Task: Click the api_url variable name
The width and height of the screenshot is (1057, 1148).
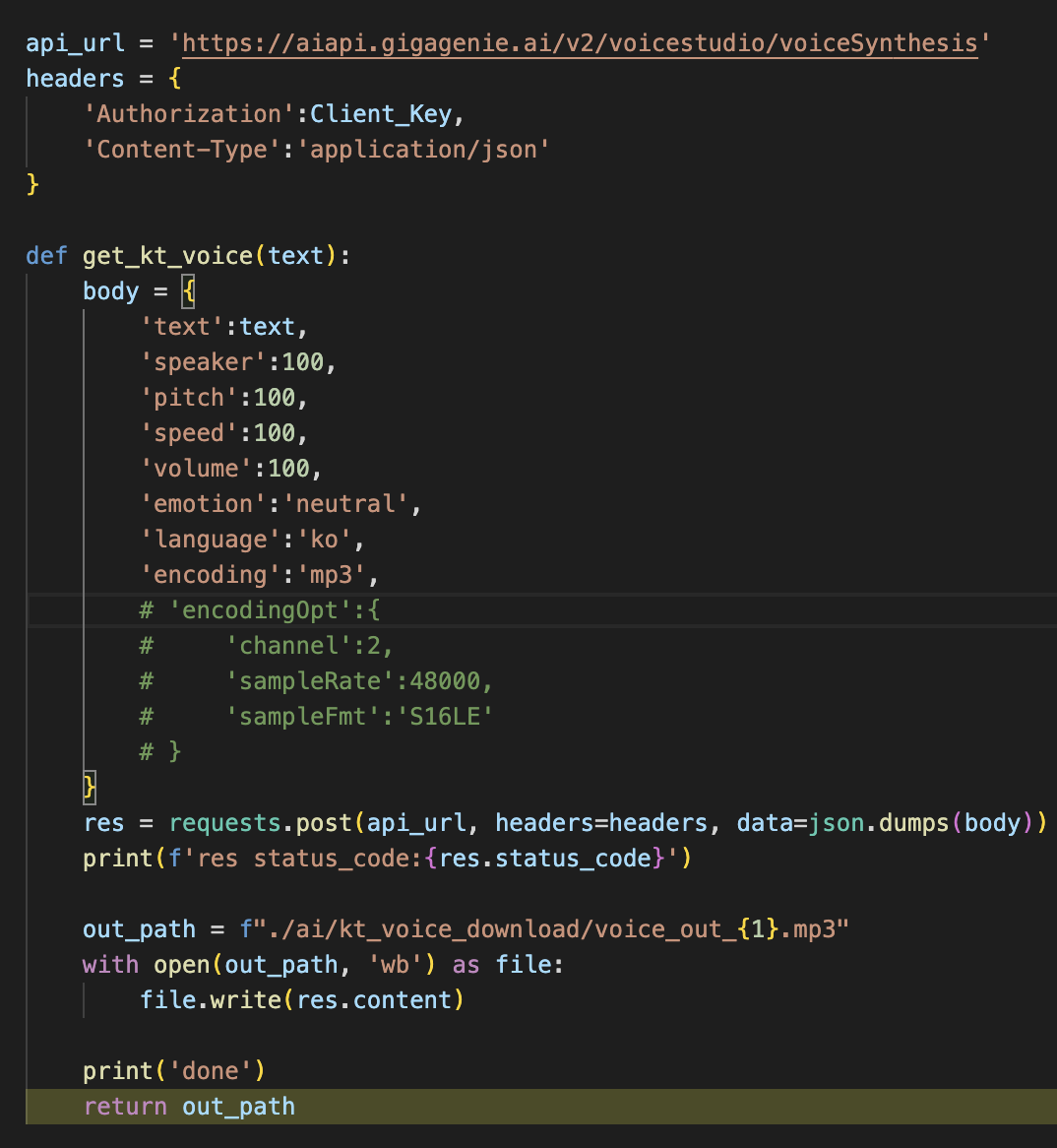Action: (x=75, y=43)
